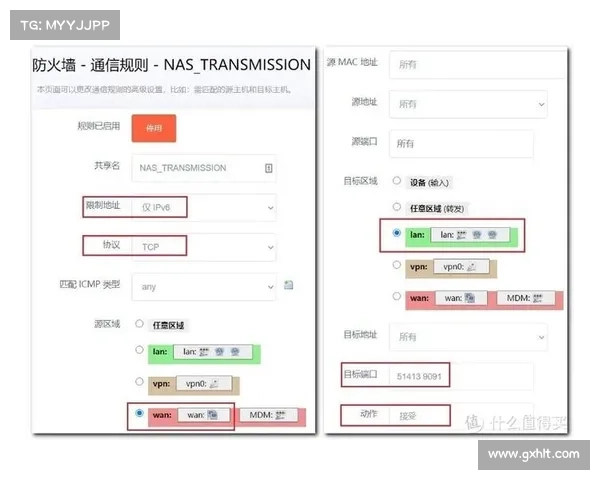Click the 源 MAC 地址 input field
Image resolution: width=600 pixels, height=480 pixels.
click(477, 64)
